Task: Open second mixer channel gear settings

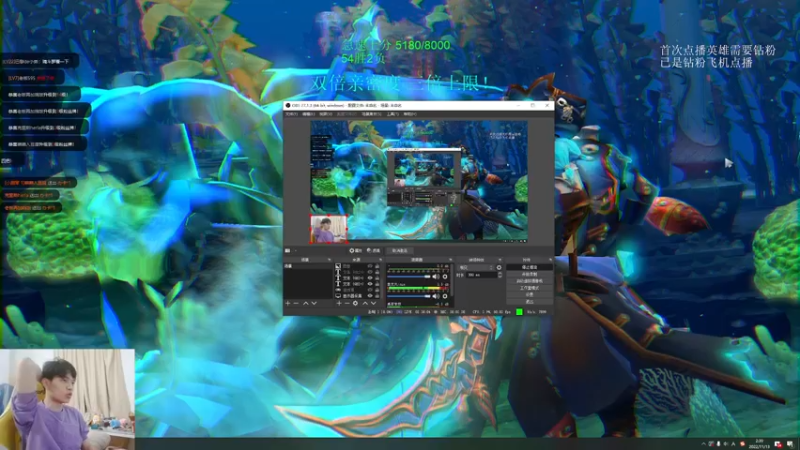Action: coord(445,296)
